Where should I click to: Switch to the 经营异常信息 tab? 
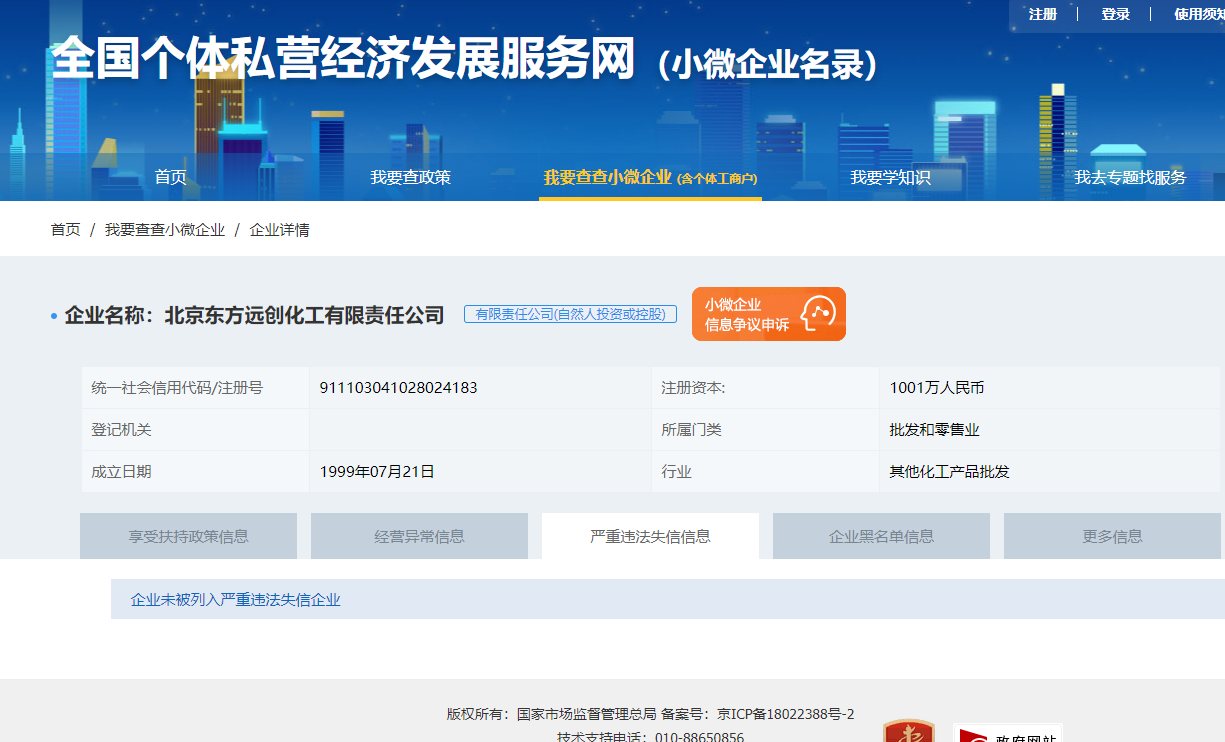(x=419, y=536)
